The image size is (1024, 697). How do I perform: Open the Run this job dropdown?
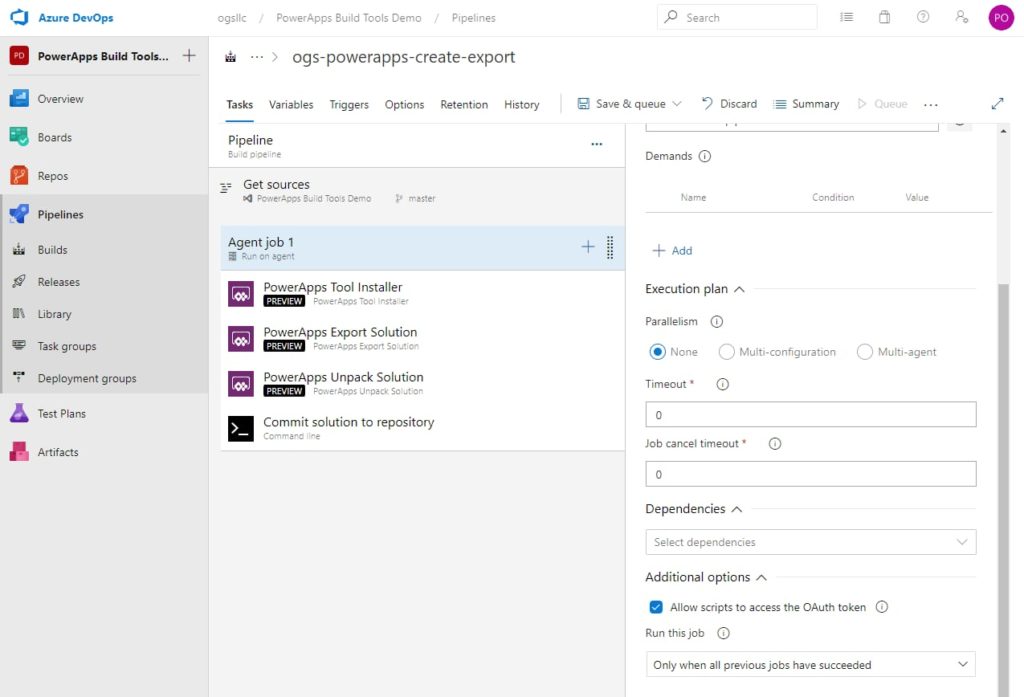pos(810,664)
